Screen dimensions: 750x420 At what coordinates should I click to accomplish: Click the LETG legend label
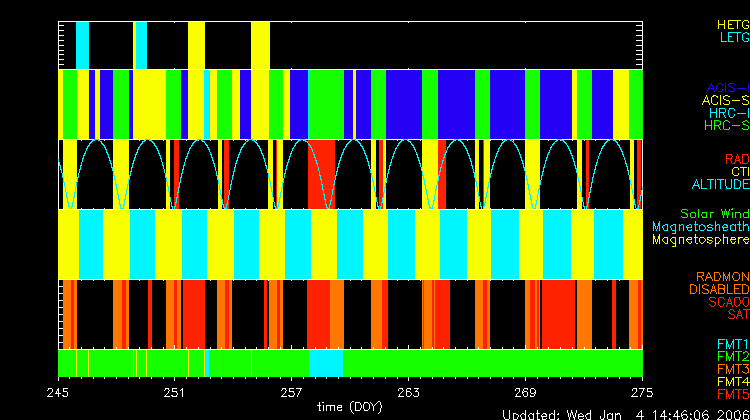click(x=732, y=37)
